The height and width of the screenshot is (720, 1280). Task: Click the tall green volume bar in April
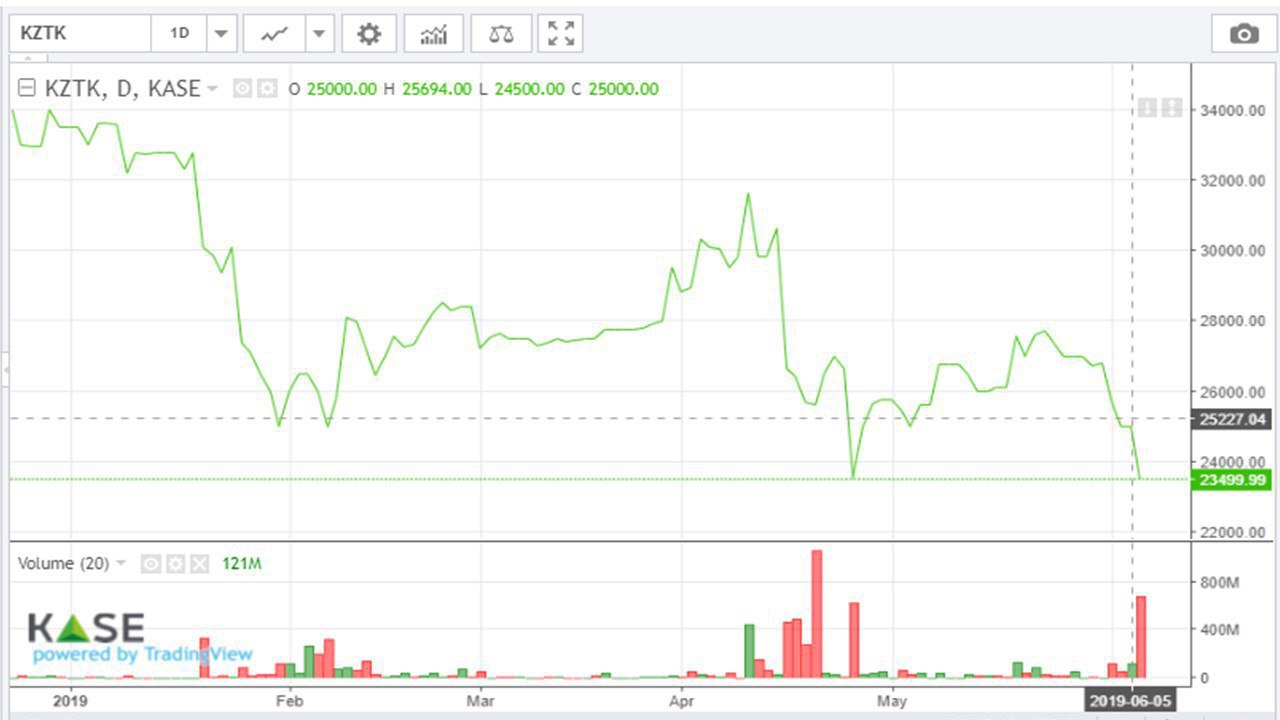point(749,651)
